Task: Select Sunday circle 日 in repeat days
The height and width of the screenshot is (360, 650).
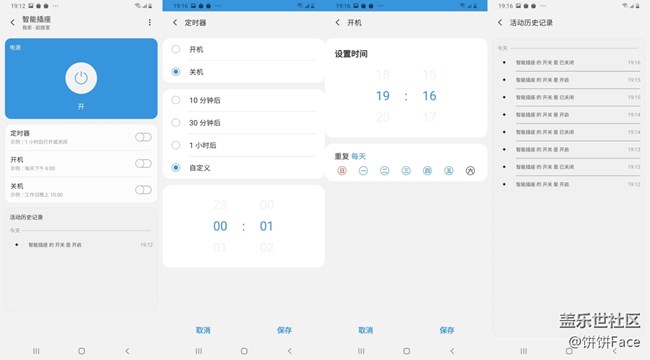Action: pos(342,170)
